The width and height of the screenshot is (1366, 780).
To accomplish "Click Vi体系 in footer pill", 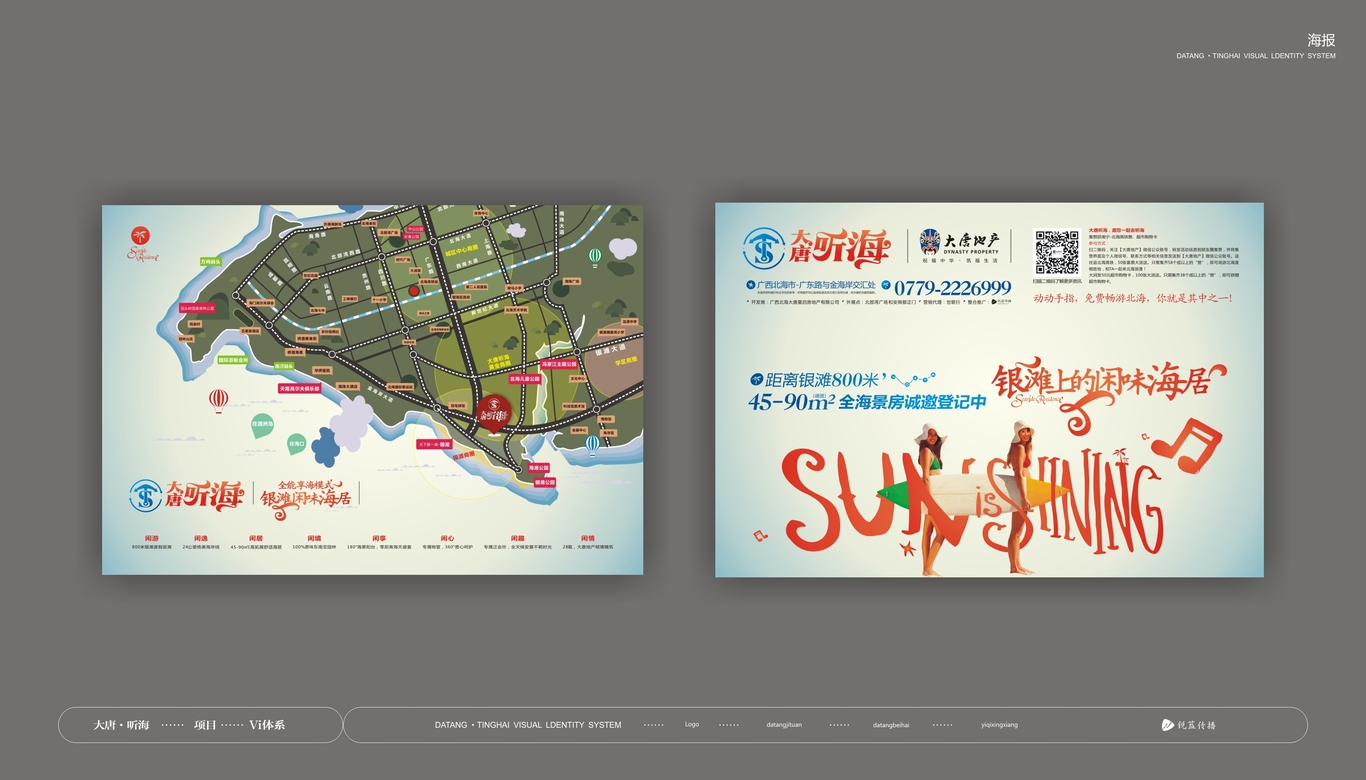I will coord(267,725).
